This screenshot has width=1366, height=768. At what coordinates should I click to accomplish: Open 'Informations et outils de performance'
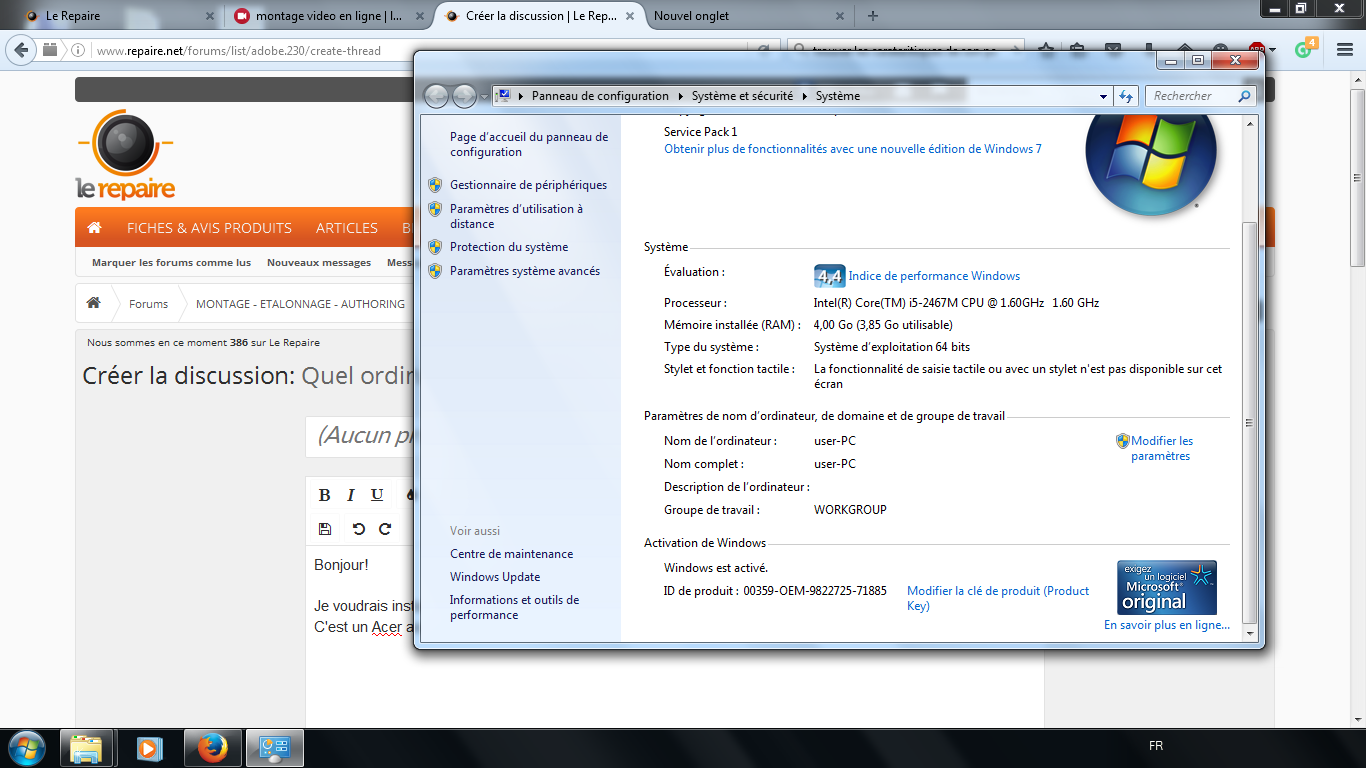pyautogui.click(x=514, y=607)
